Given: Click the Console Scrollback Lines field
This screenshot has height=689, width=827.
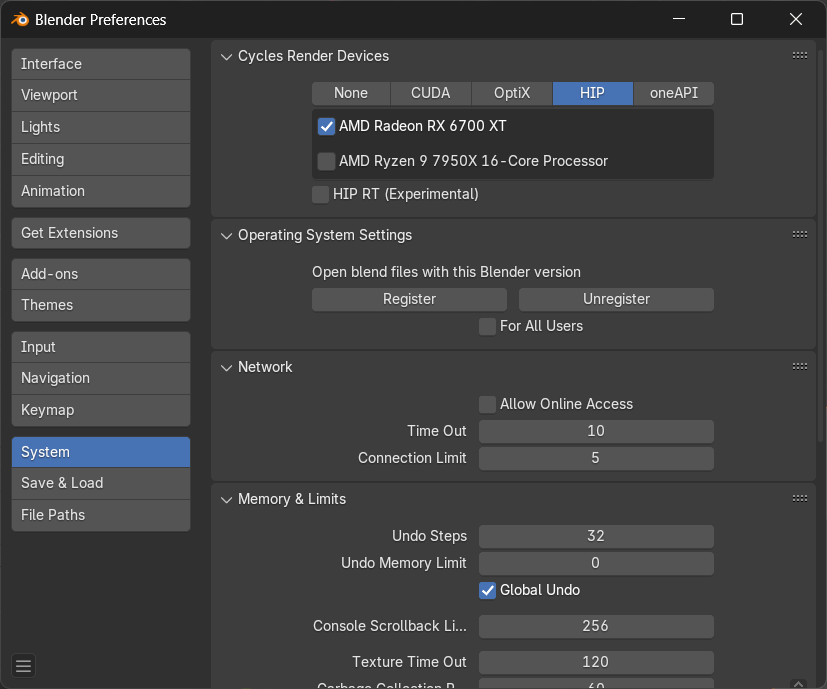Looking at the screenshot, I should pos(596,626).
